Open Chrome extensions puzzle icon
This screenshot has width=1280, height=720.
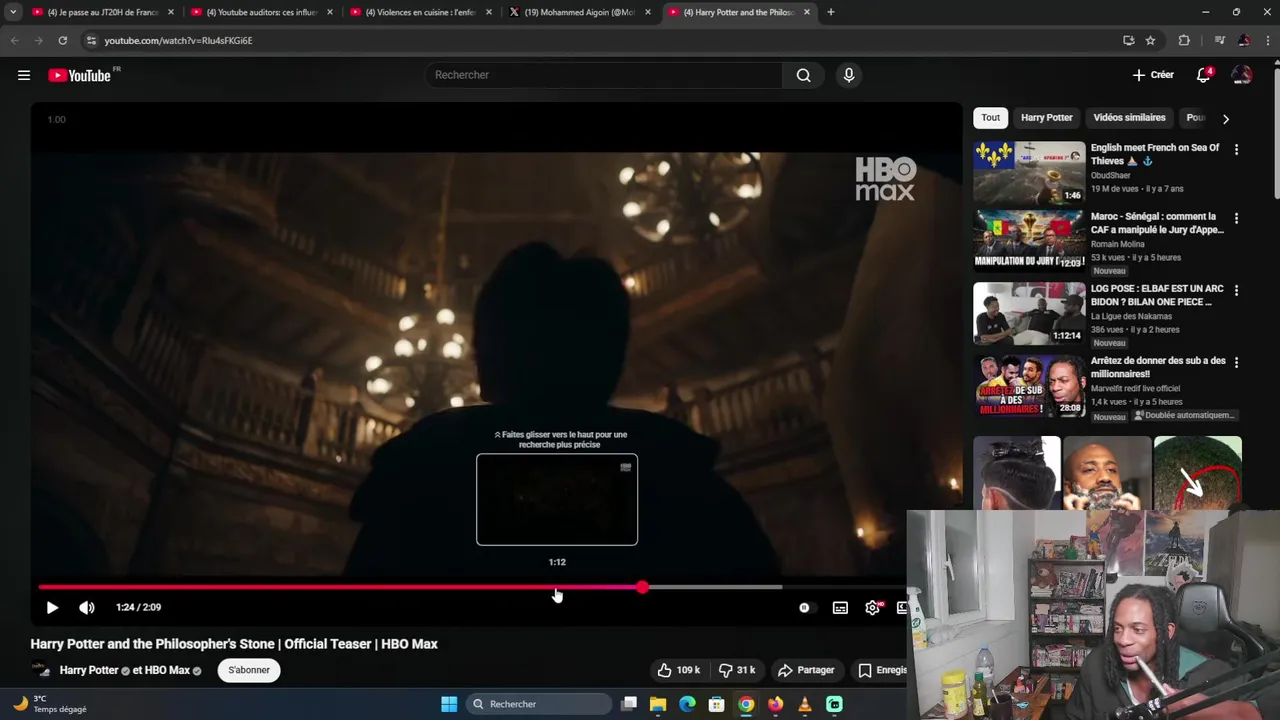1184,40
